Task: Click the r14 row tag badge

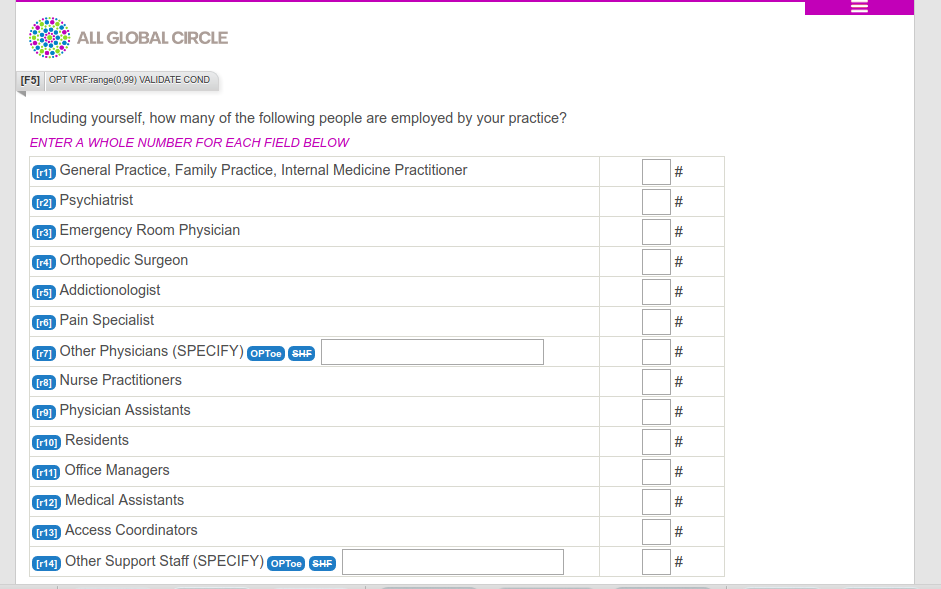Action: [x=46, y=563]
